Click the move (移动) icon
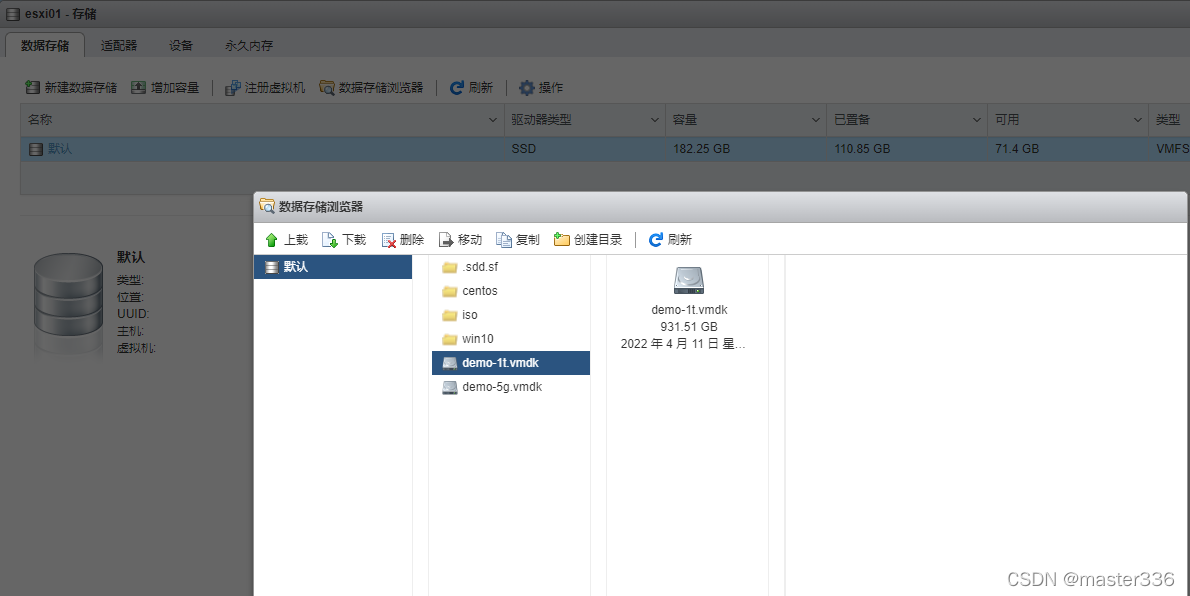Viewport: 1190px width, 596px height. pyautogui.click(x=446, y=240)
